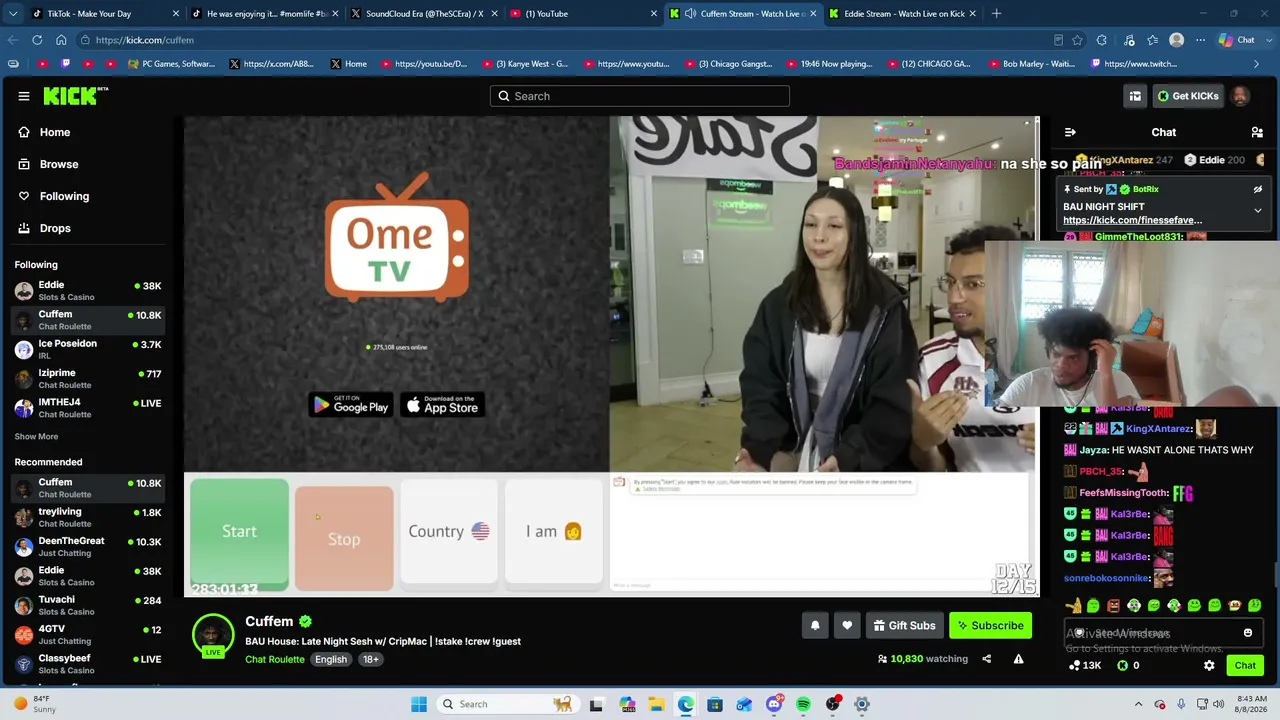Click the English language tag
The image size is (1280, 720).
tap(331, 659)
